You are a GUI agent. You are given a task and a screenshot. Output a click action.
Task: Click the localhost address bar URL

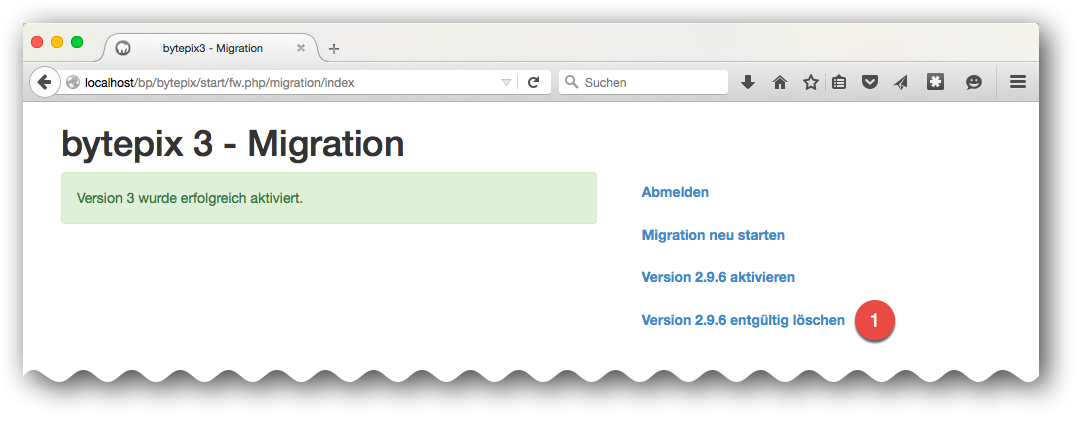[x=220, y=83]
